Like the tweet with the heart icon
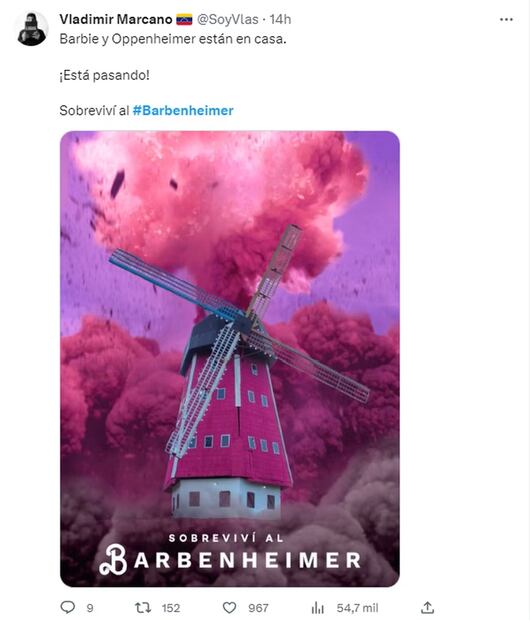Viewport: 530px width, 620px height. (x=229, y=607)
